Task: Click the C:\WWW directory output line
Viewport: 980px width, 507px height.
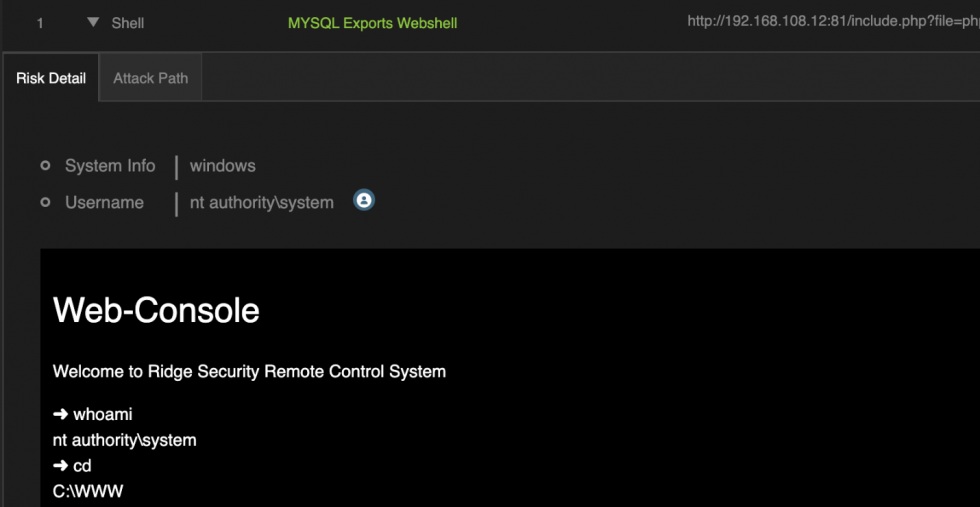Action: click(x=88, y=491)
